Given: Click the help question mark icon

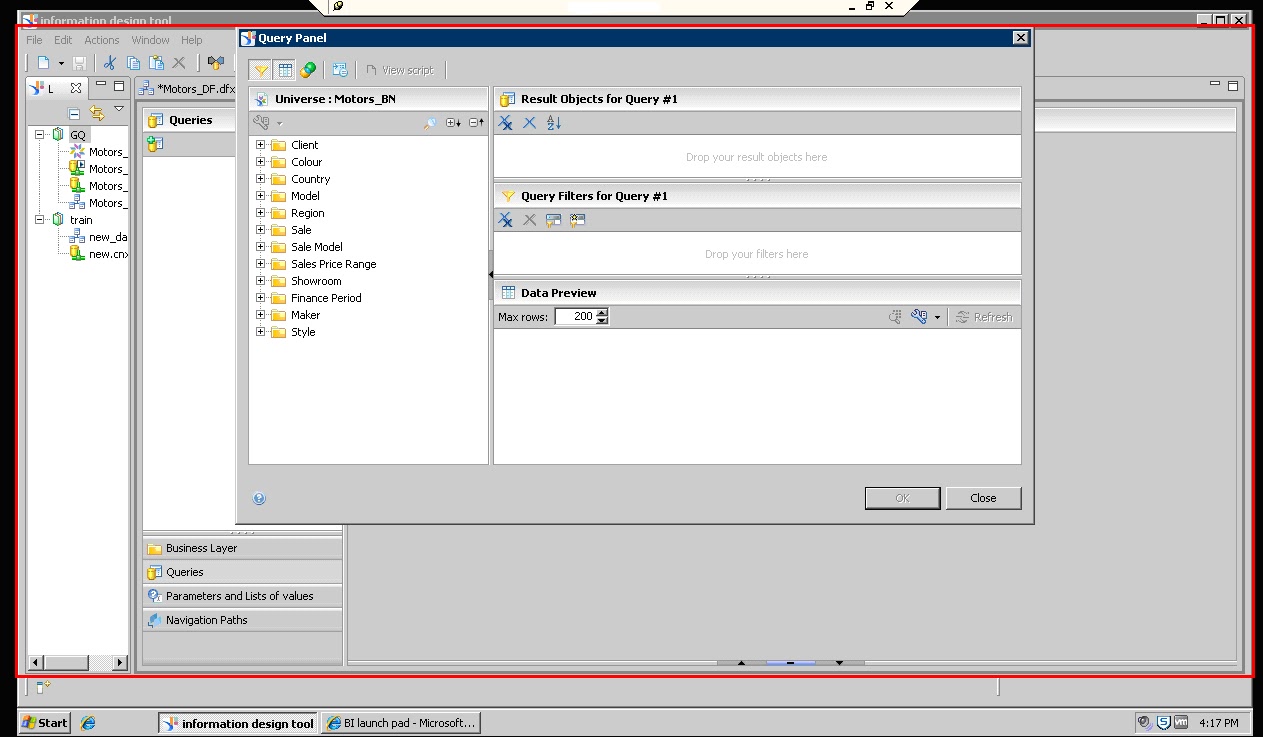Looking at the screenshot, I should [x=259, y=497].
